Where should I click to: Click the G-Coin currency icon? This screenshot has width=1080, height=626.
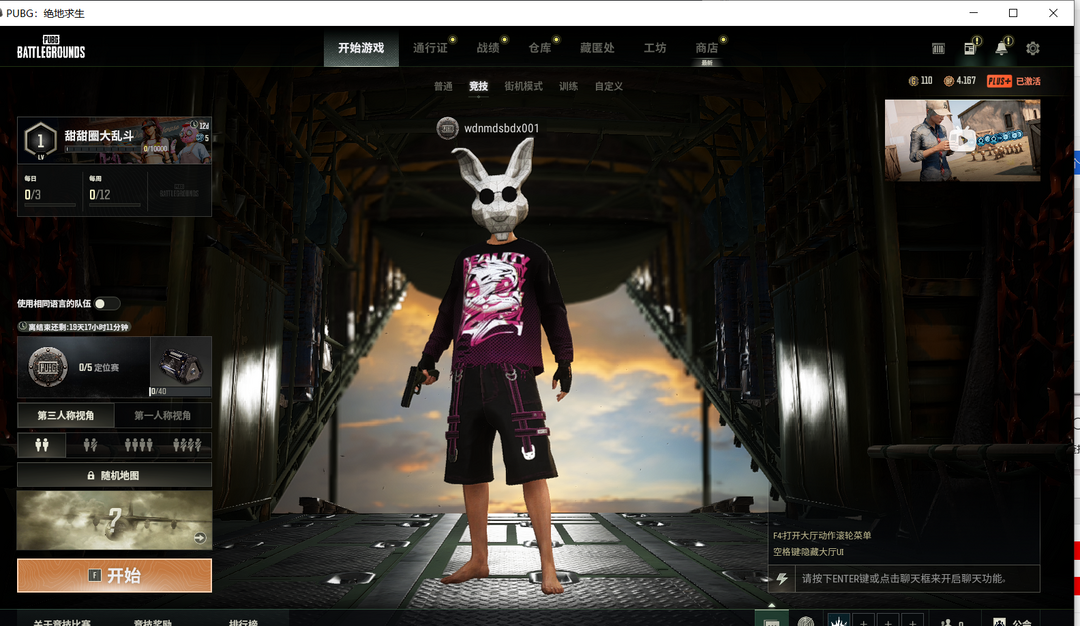[x=913, y=81]
